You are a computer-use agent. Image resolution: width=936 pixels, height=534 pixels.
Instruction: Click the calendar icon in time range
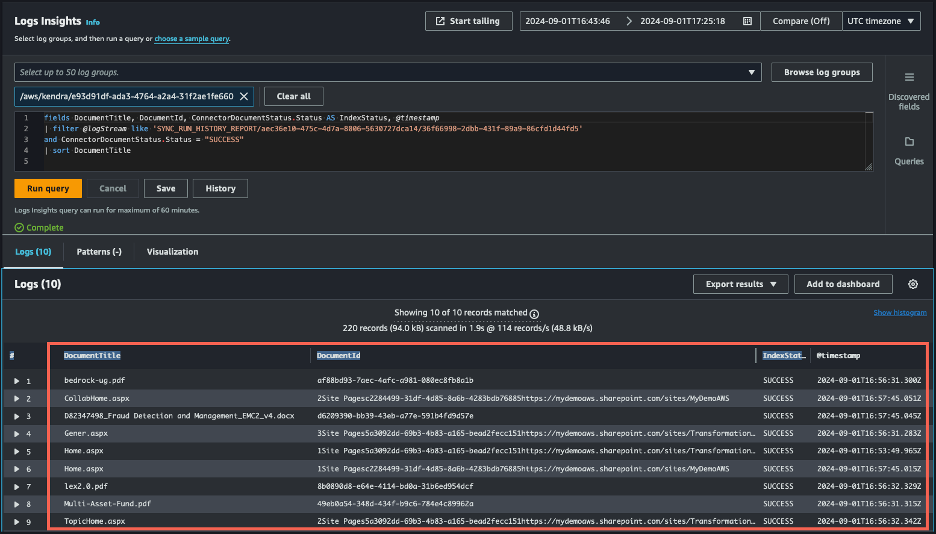pos(747,21)
